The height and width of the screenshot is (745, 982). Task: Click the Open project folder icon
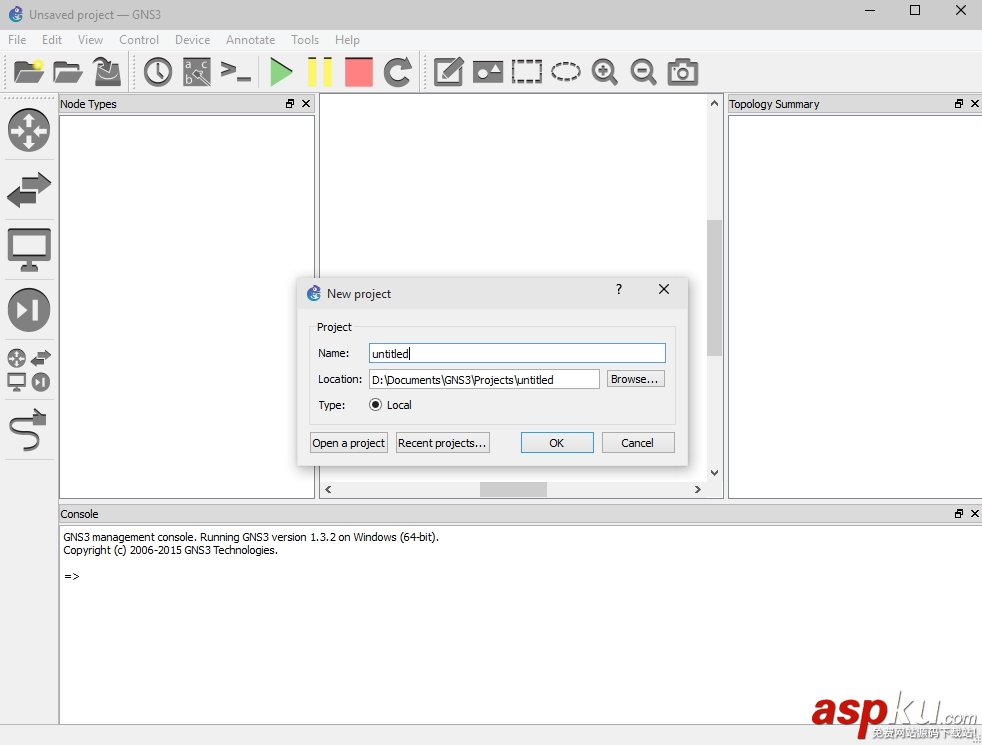tap(68, 72)
